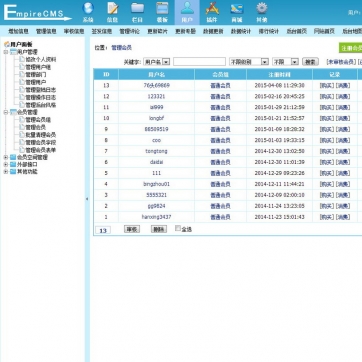362x362 pixels.
Task: Open username tongtong in the member table
Action: [x=156, y=151]
